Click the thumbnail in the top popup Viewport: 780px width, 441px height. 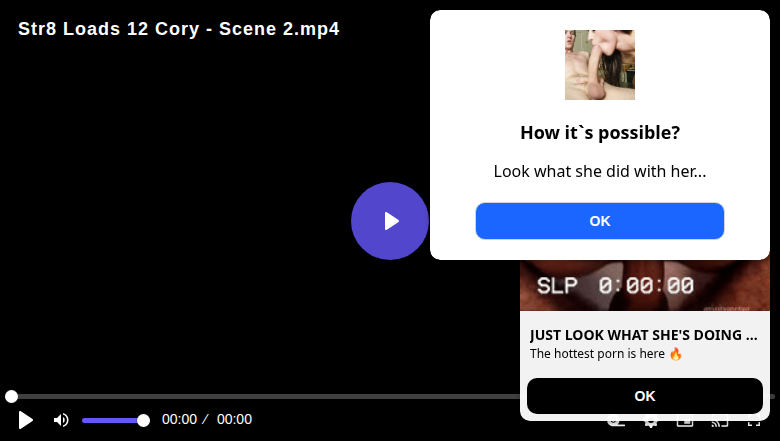[600, 65]
